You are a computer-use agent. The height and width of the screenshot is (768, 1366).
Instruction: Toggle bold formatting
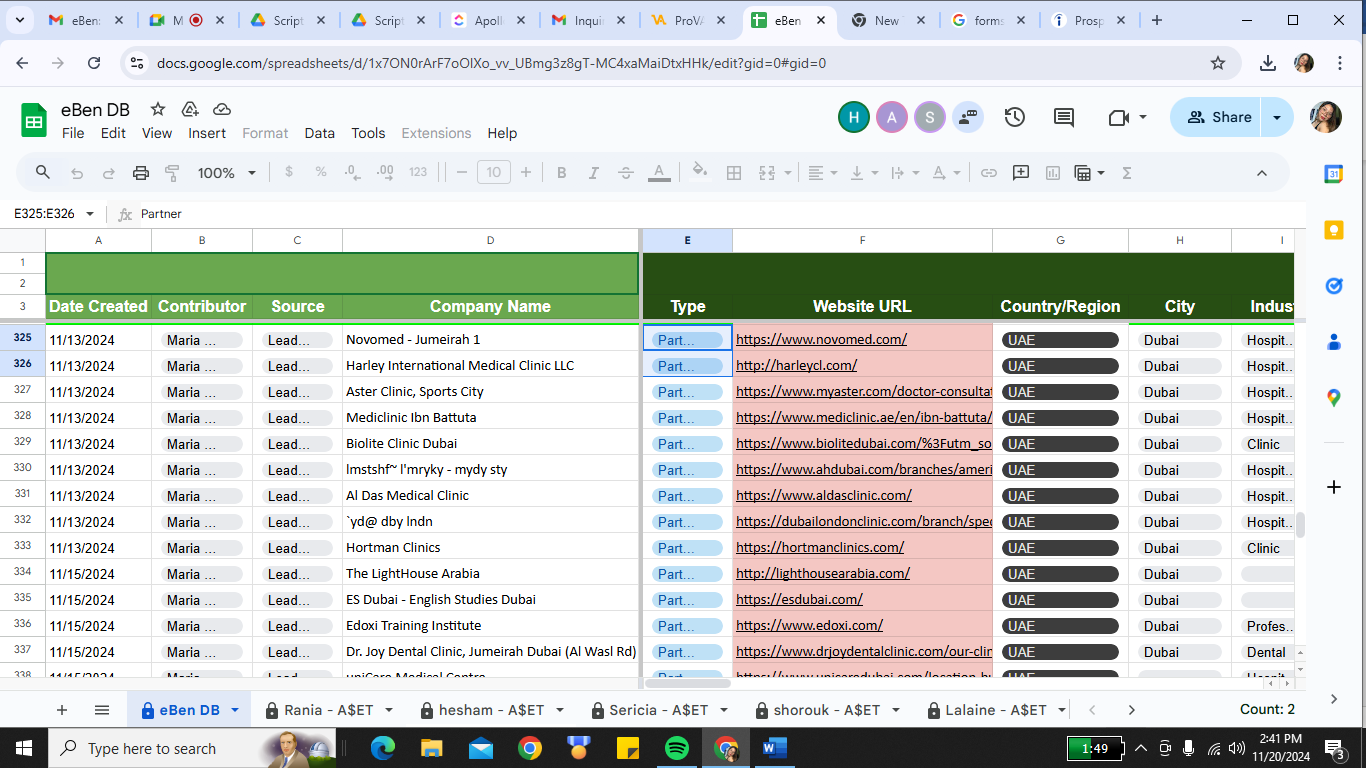(562, 173)
